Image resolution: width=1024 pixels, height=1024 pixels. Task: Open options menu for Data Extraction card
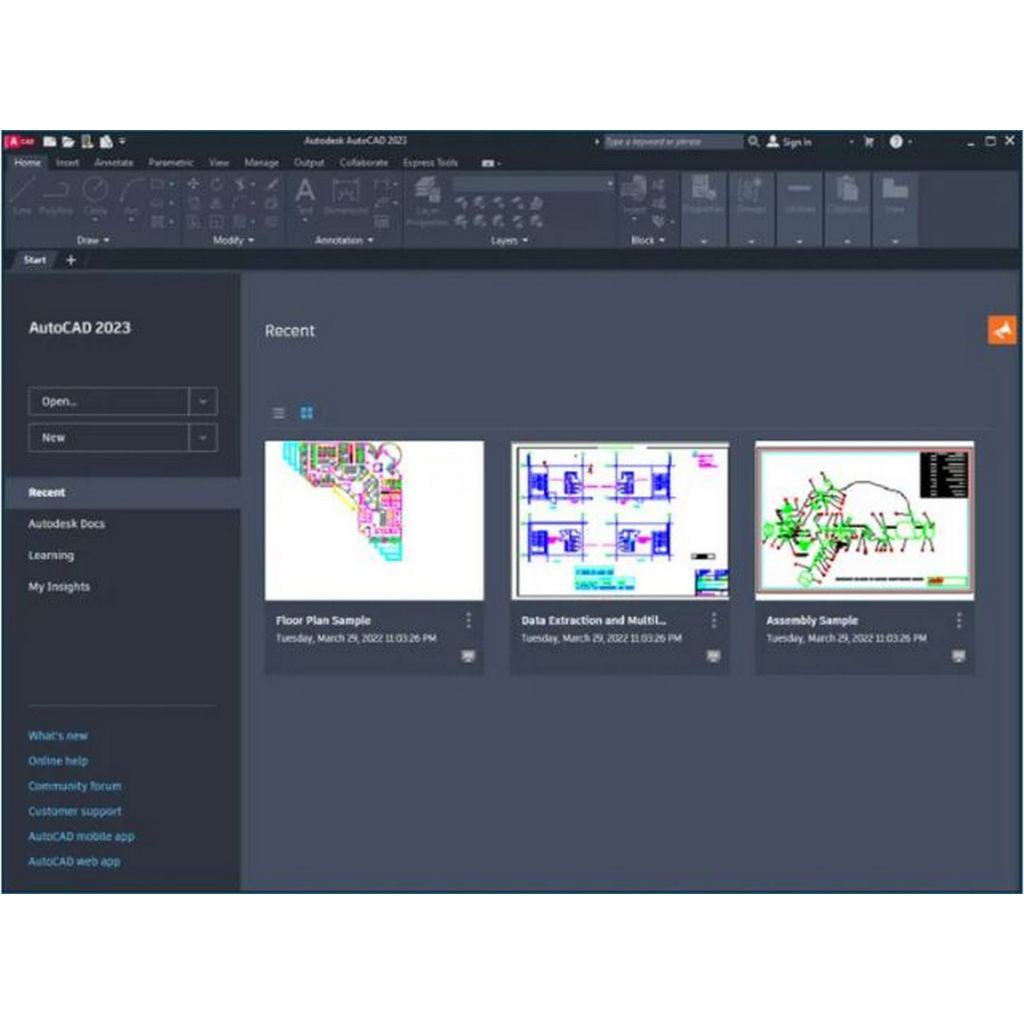713,620
